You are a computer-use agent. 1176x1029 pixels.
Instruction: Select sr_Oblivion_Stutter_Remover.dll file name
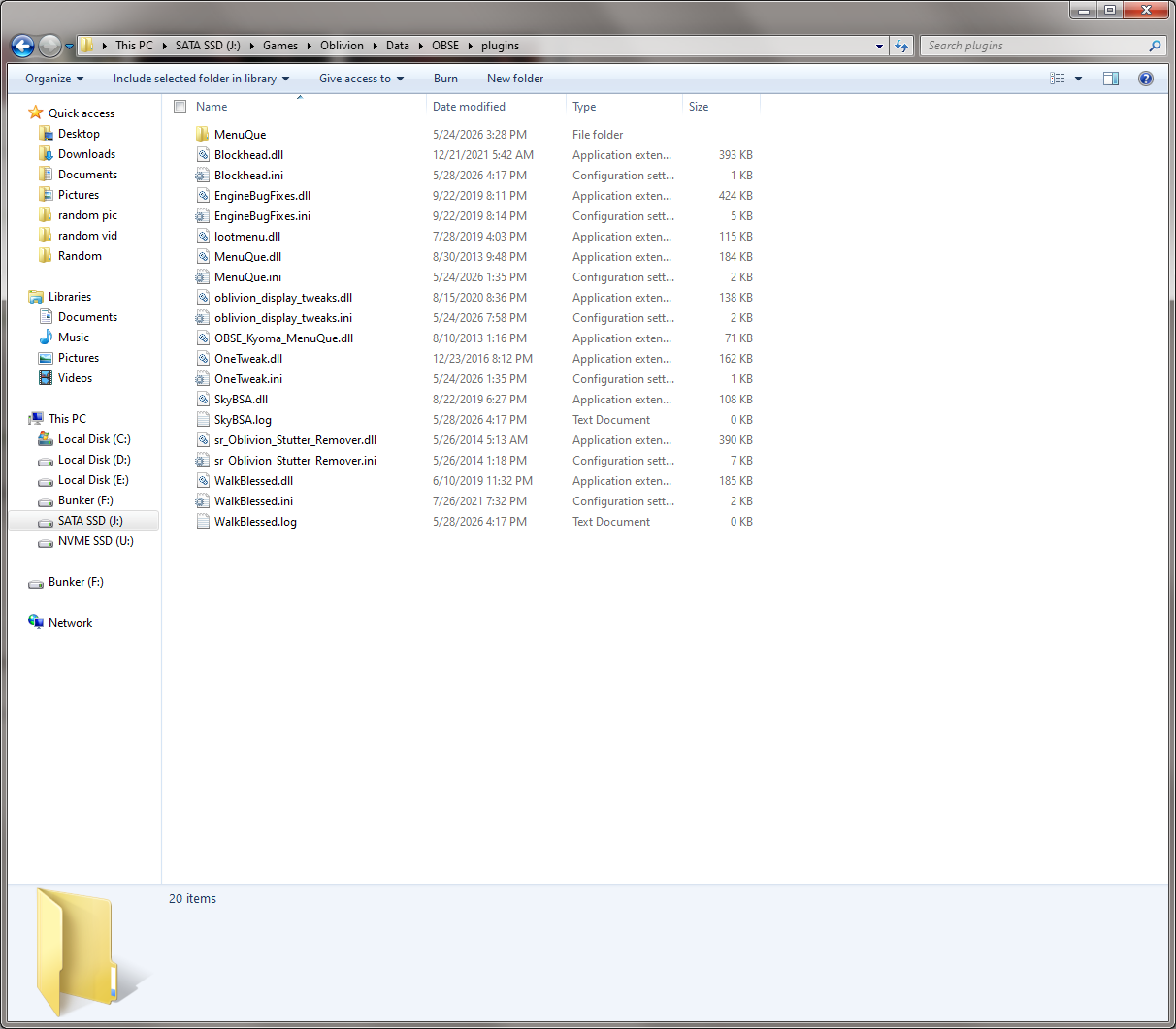tap(295, 440)
